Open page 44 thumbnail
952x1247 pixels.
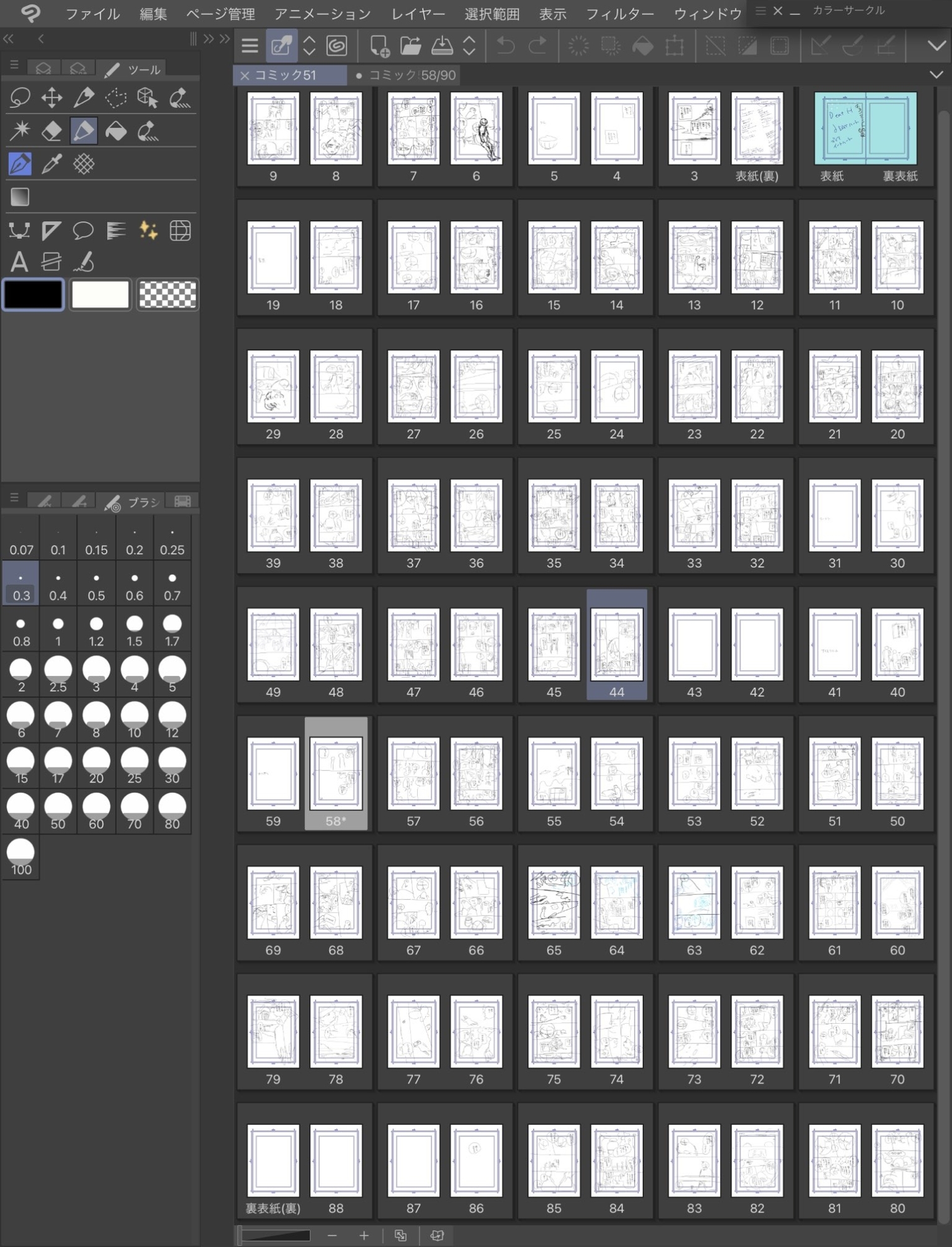click(x=616, y=645)
